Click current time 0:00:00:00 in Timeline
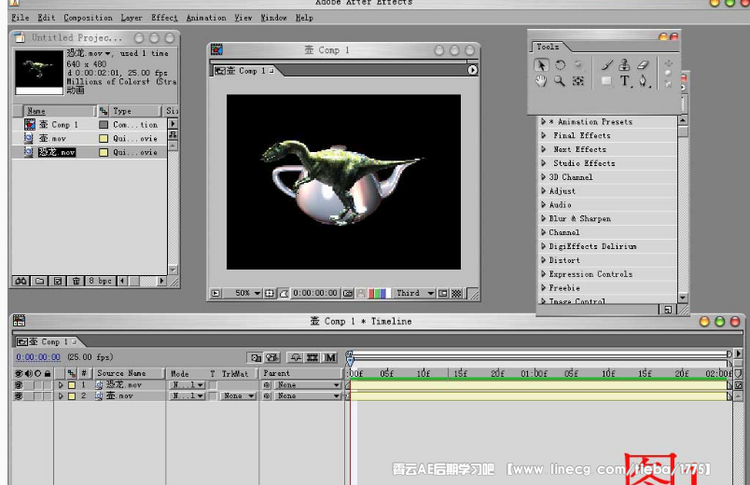This screenshot has width=750, height=485. point(38,357)
